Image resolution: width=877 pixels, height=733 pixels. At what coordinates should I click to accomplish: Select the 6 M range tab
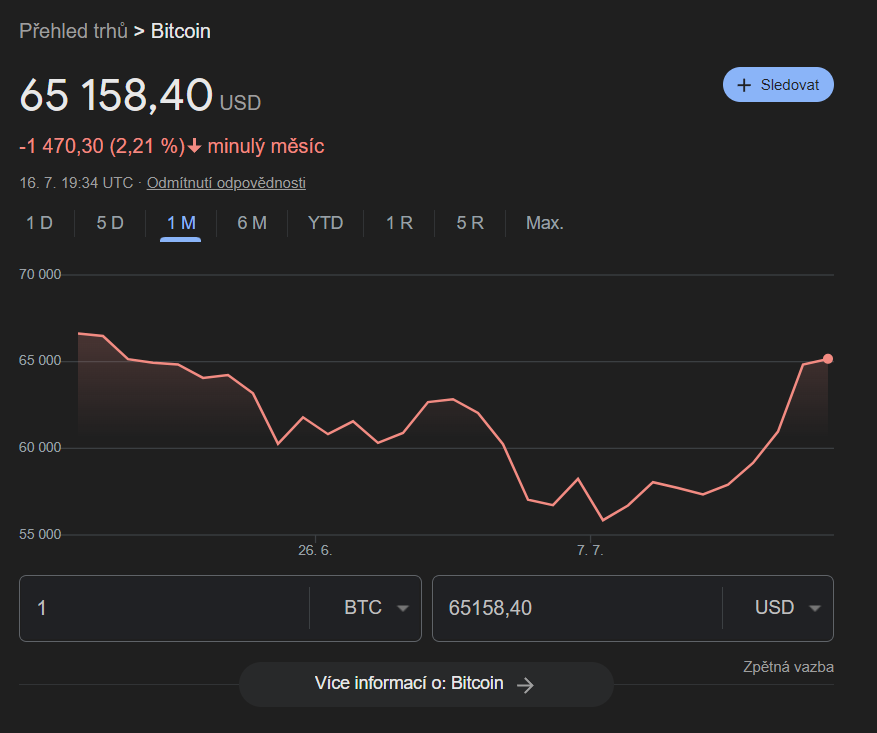(x=252, y=223)
